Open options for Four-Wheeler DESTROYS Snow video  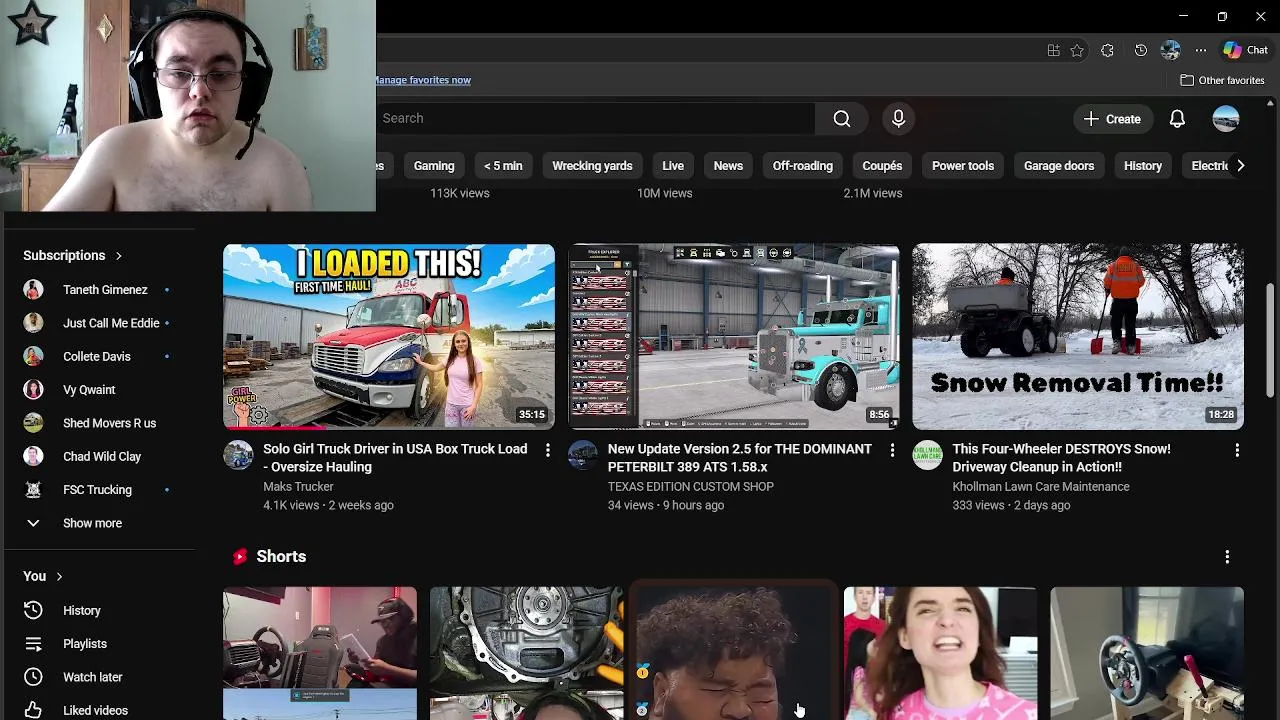(1237, 451)
